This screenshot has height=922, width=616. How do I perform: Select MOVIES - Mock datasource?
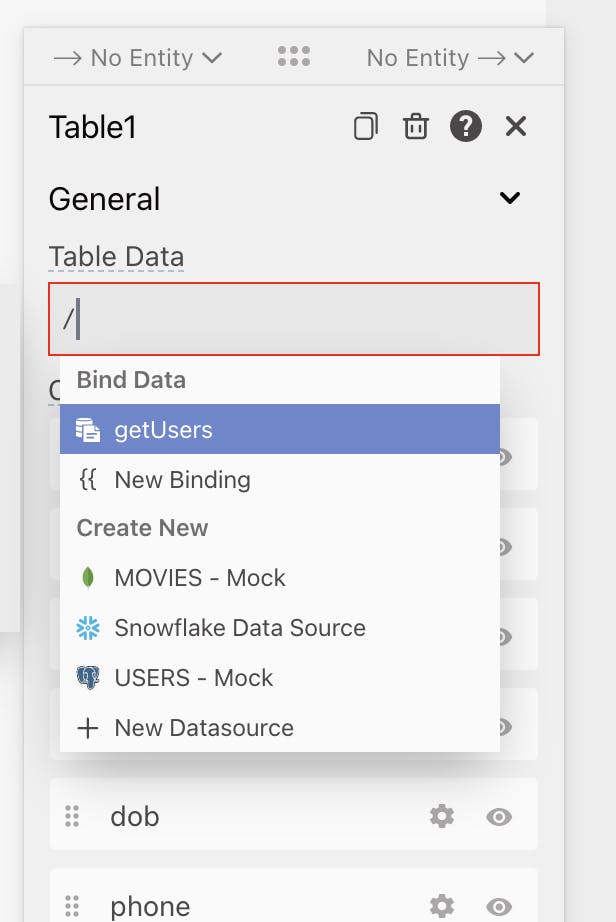(200, 578)
